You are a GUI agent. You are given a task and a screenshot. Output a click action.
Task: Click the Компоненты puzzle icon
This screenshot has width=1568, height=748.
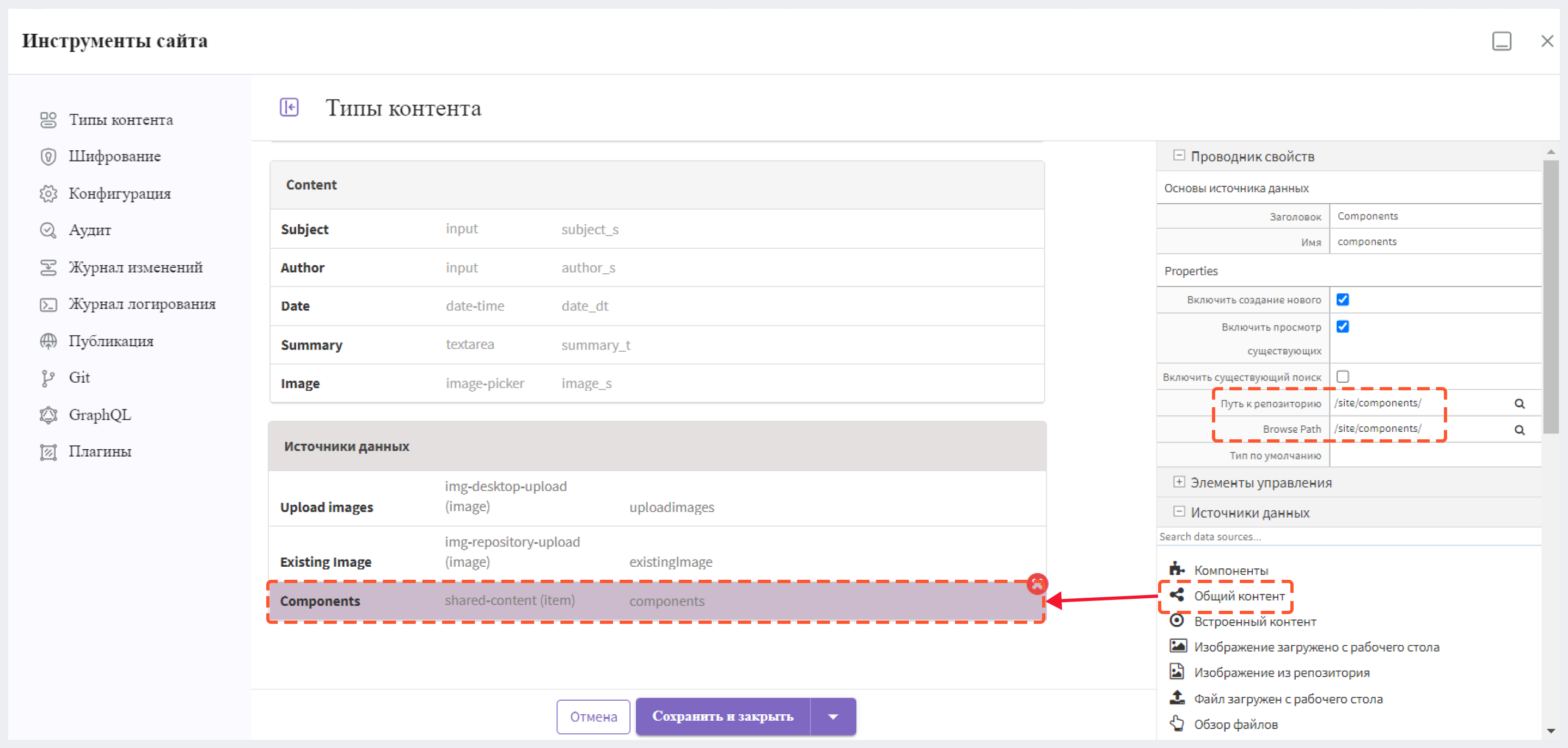point(1177,569)
